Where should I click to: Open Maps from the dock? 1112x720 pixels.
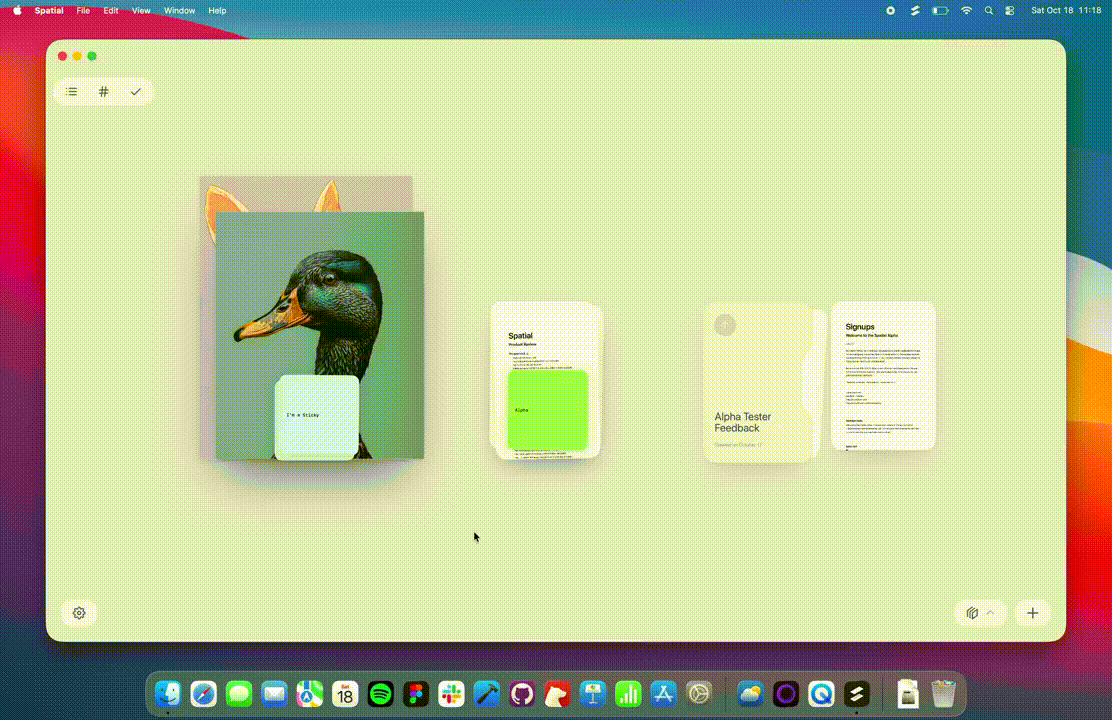click(309, 694)
